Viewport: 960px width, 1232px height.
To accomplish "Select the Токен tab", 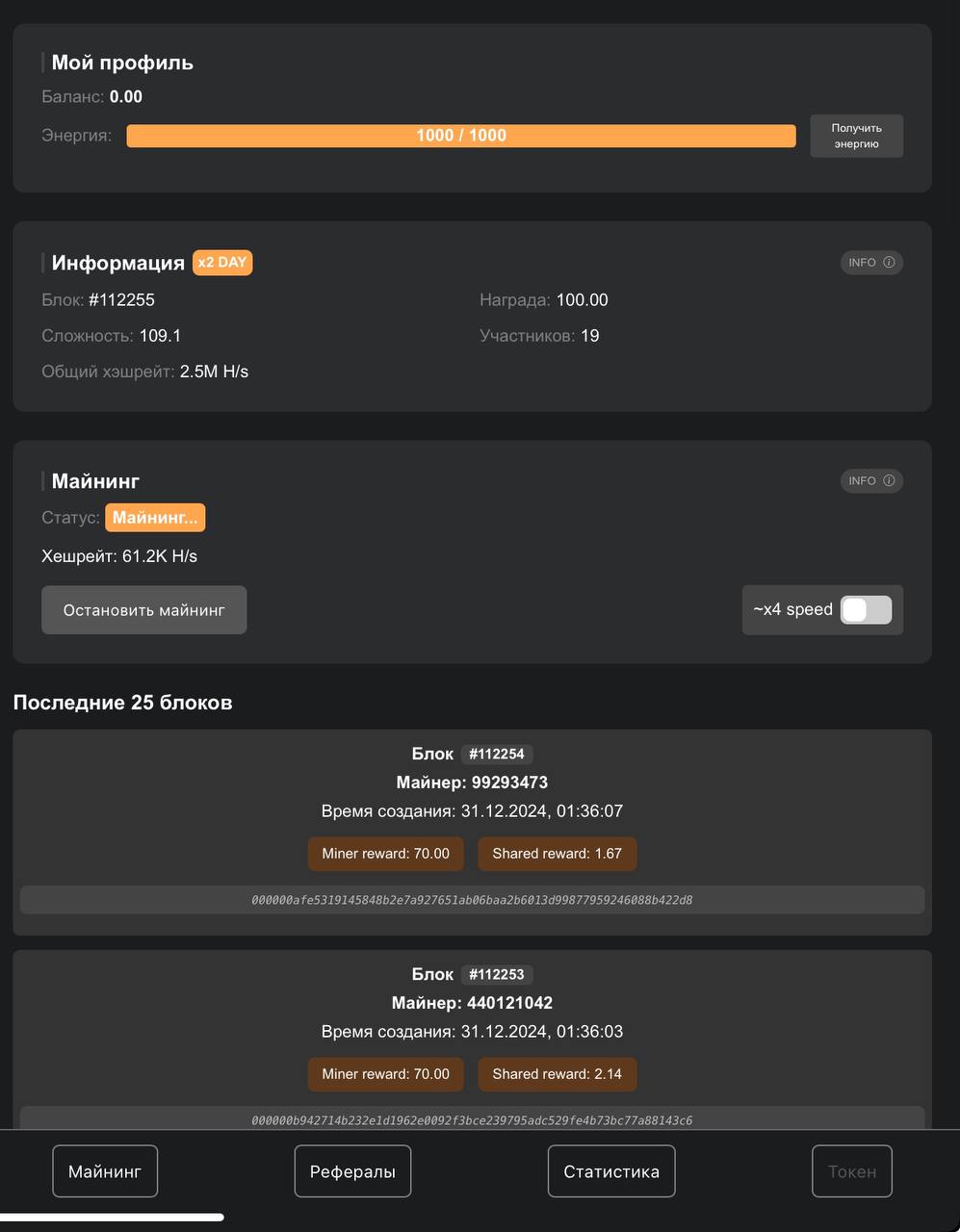I will (x=852, y=1171).
